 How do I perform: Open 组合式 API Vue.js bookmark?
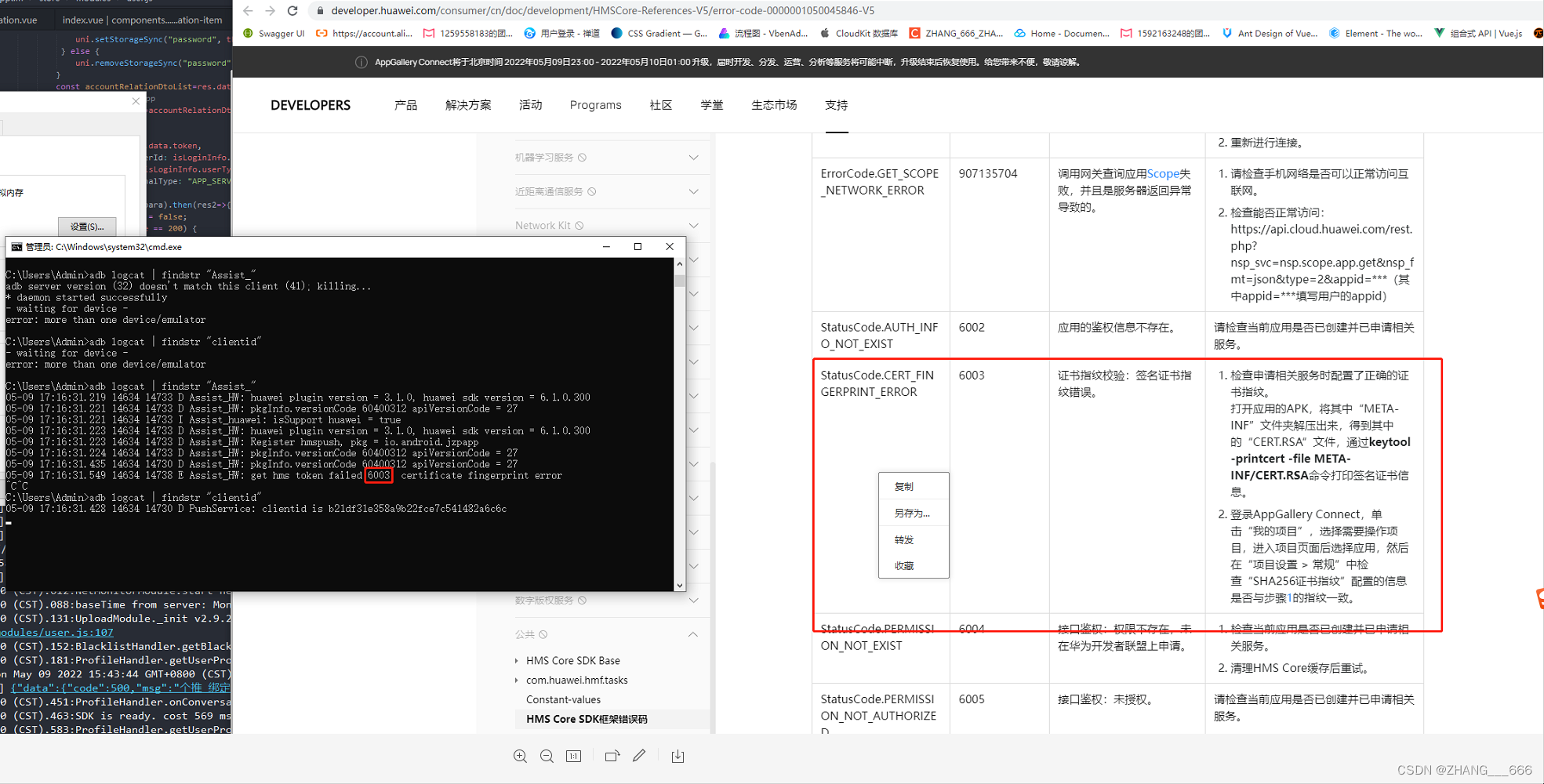(x=1478, y=34)
